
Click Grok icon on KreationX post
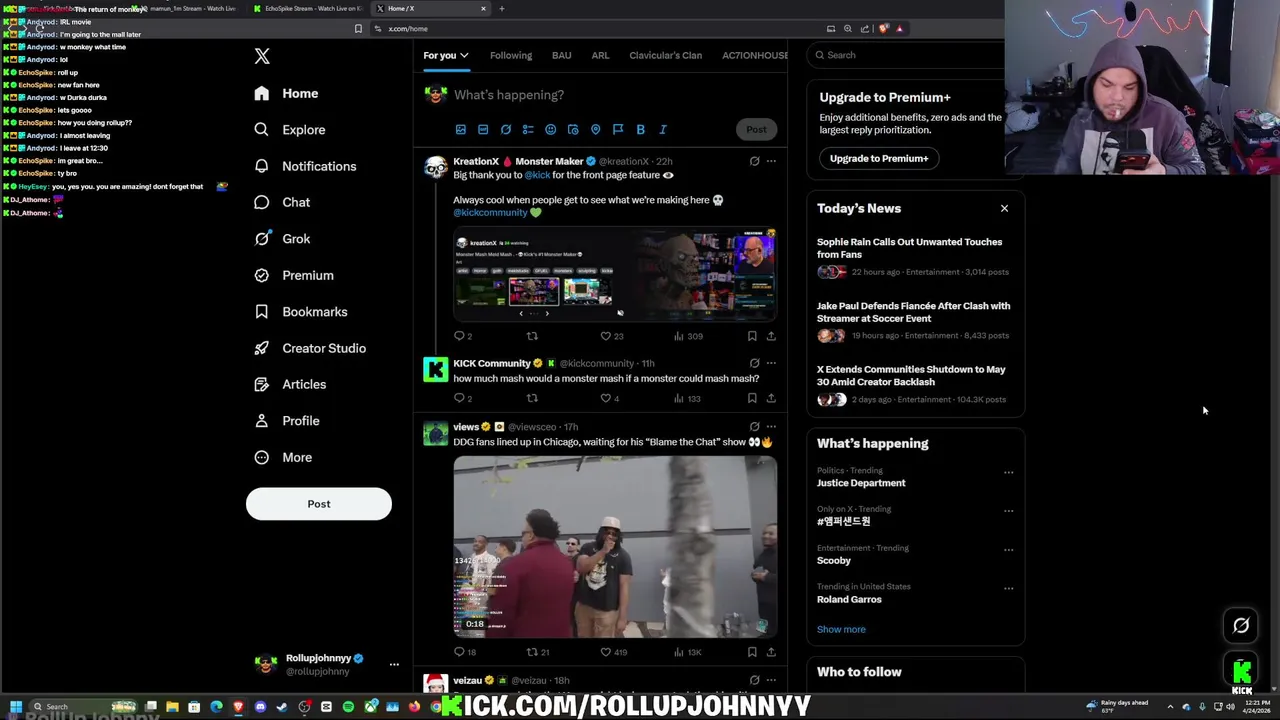[754, 161]
